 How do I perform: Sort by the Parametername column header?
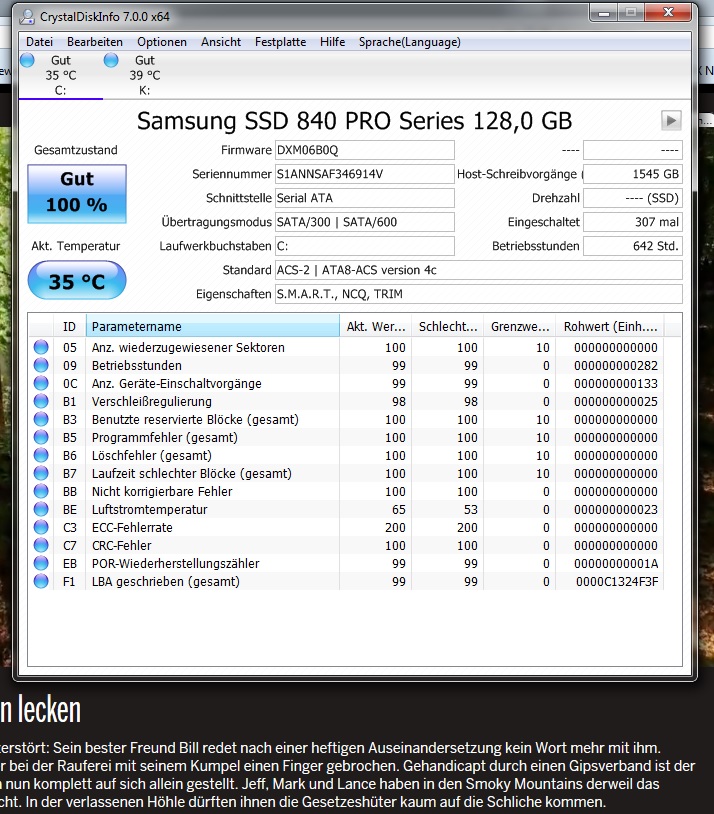(x=213, y=327)
